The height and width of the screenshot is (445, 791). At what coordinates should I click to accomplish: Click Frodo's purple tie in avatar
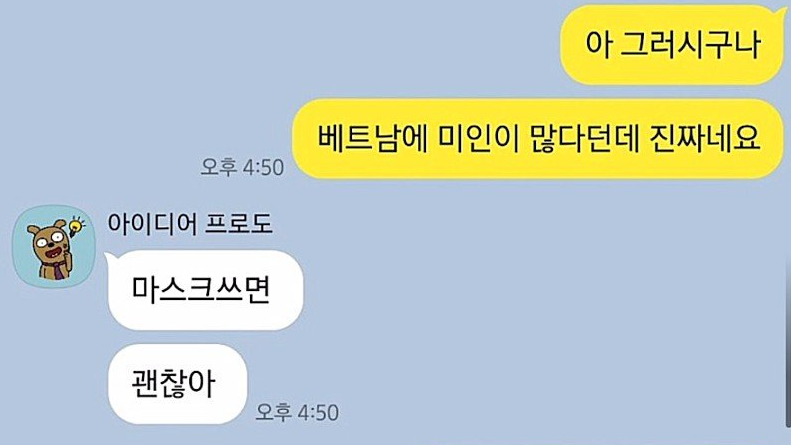[x=60, y=271]
